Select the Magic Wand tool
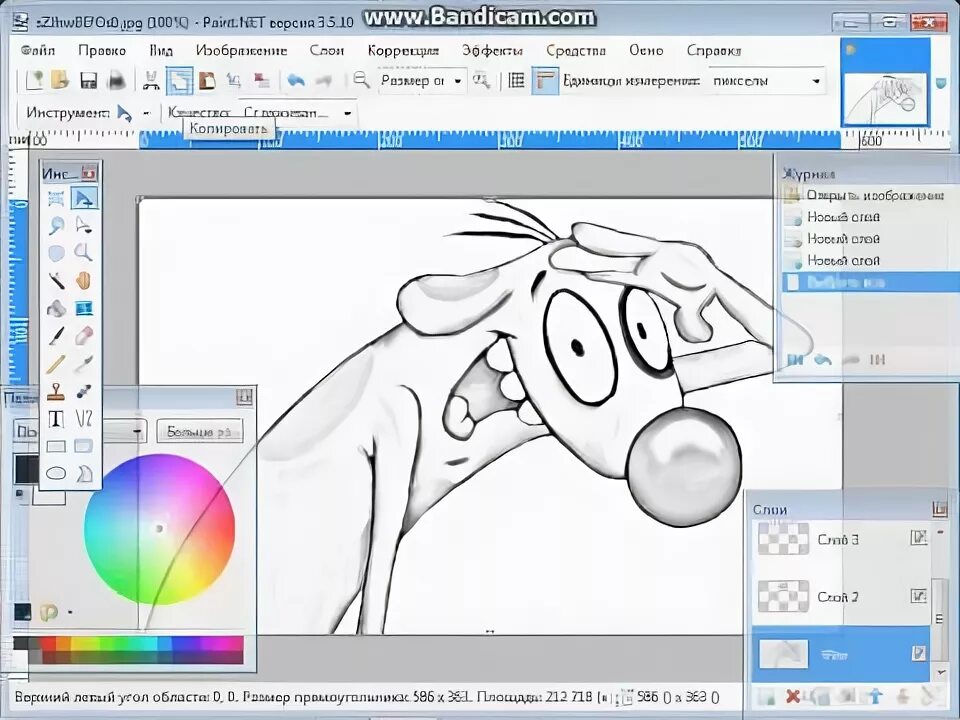 tap(56, 280)
